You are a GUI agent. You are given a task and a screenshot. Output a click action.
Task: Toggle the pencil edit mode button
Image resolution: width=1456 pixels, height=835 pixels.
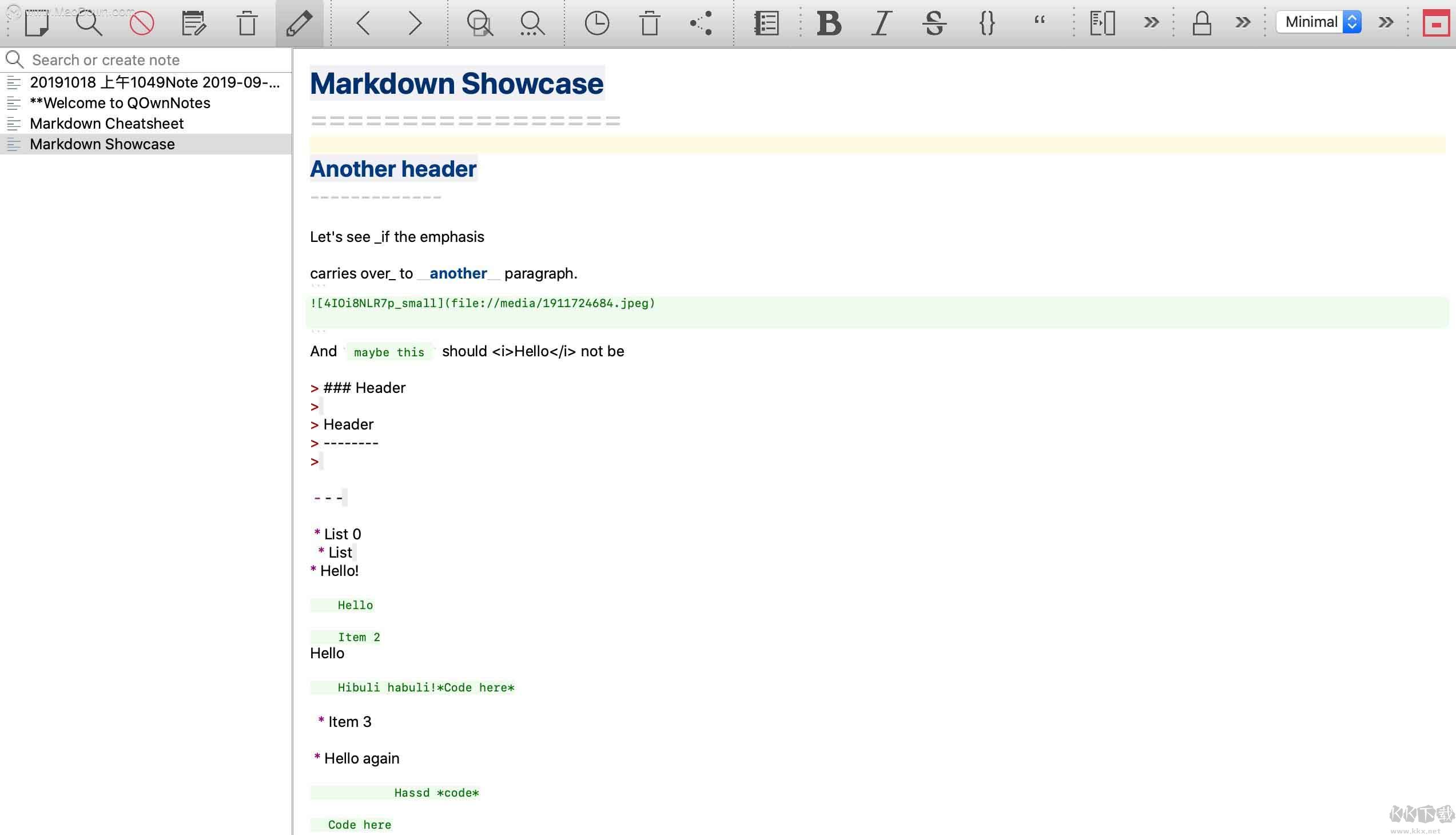pyautogui.click(x=299, y=23)
